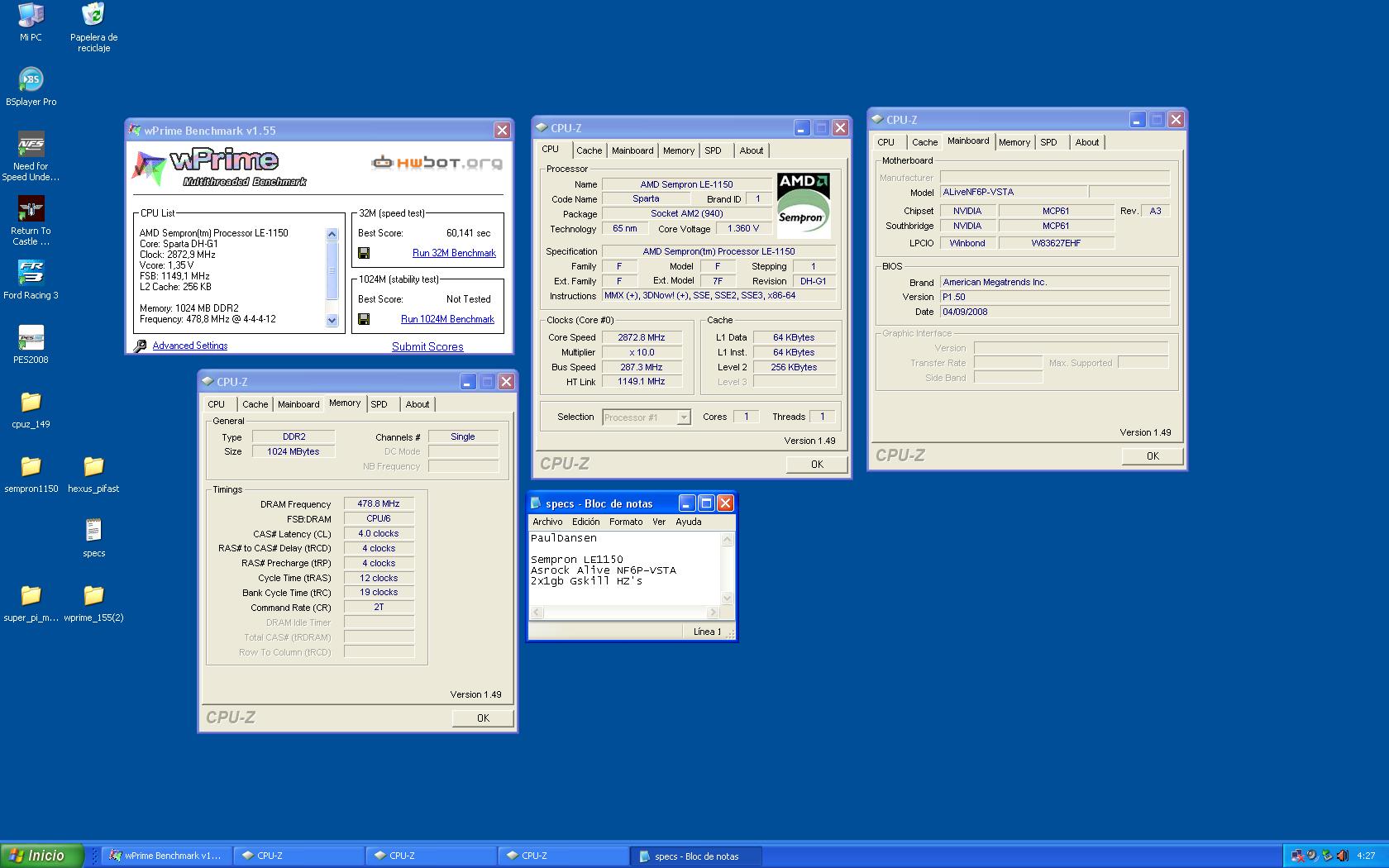
Task: Open Formato menu in Bloc de notas
Action: [626, 522]
